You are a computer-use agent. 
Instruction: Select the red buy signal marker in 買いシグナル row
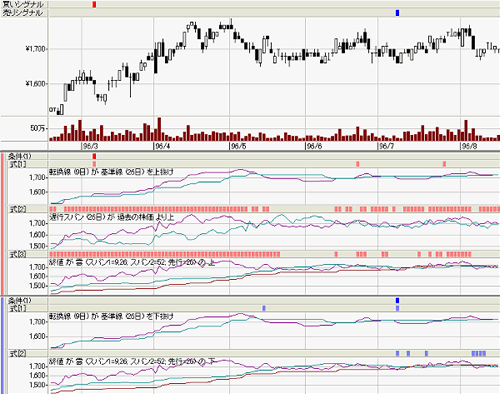94,4
